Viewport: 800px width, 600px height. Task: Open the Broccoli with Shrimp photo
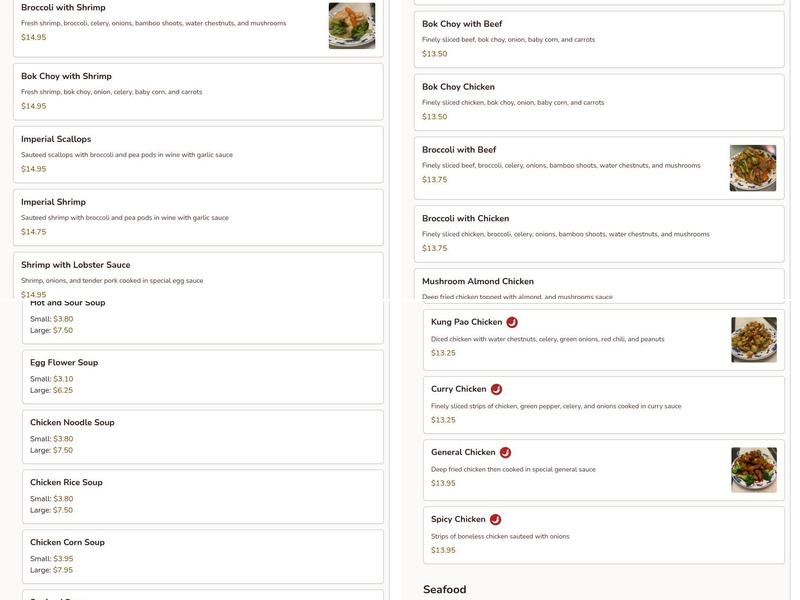tap(352, 26)
